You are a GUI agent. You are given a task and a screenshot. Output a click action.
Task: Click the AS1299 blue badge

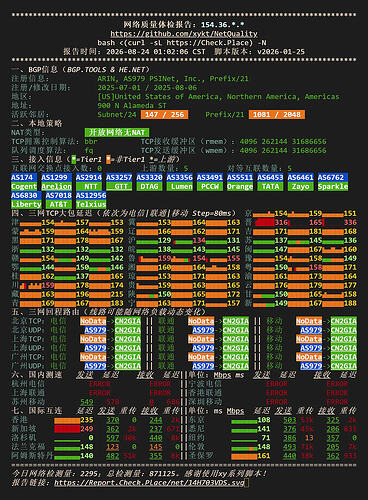pyautogui.click(x=56, y=177)
